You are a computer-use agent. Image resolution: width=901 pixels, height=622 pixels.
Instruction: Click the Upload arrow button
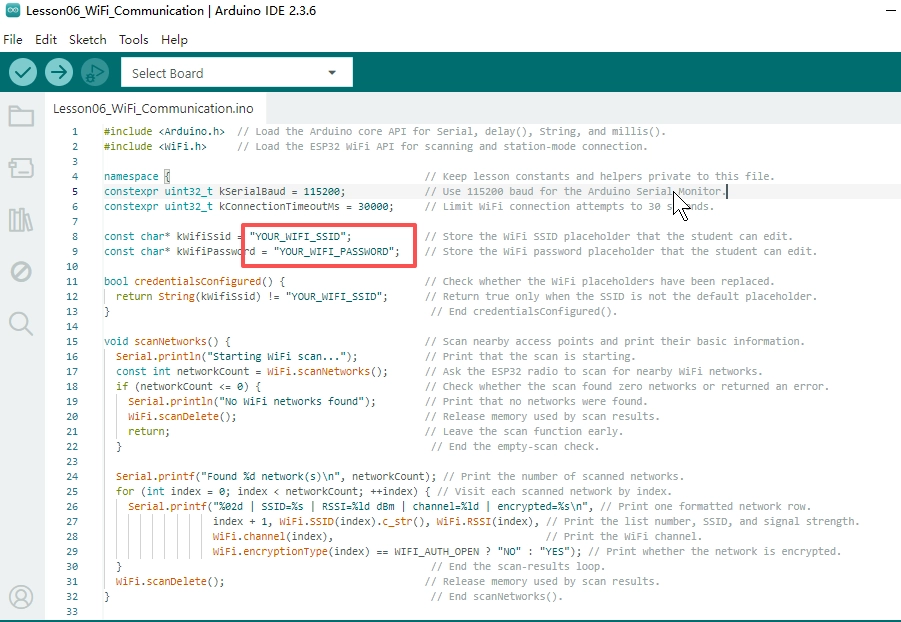click(x=59, y=72)
